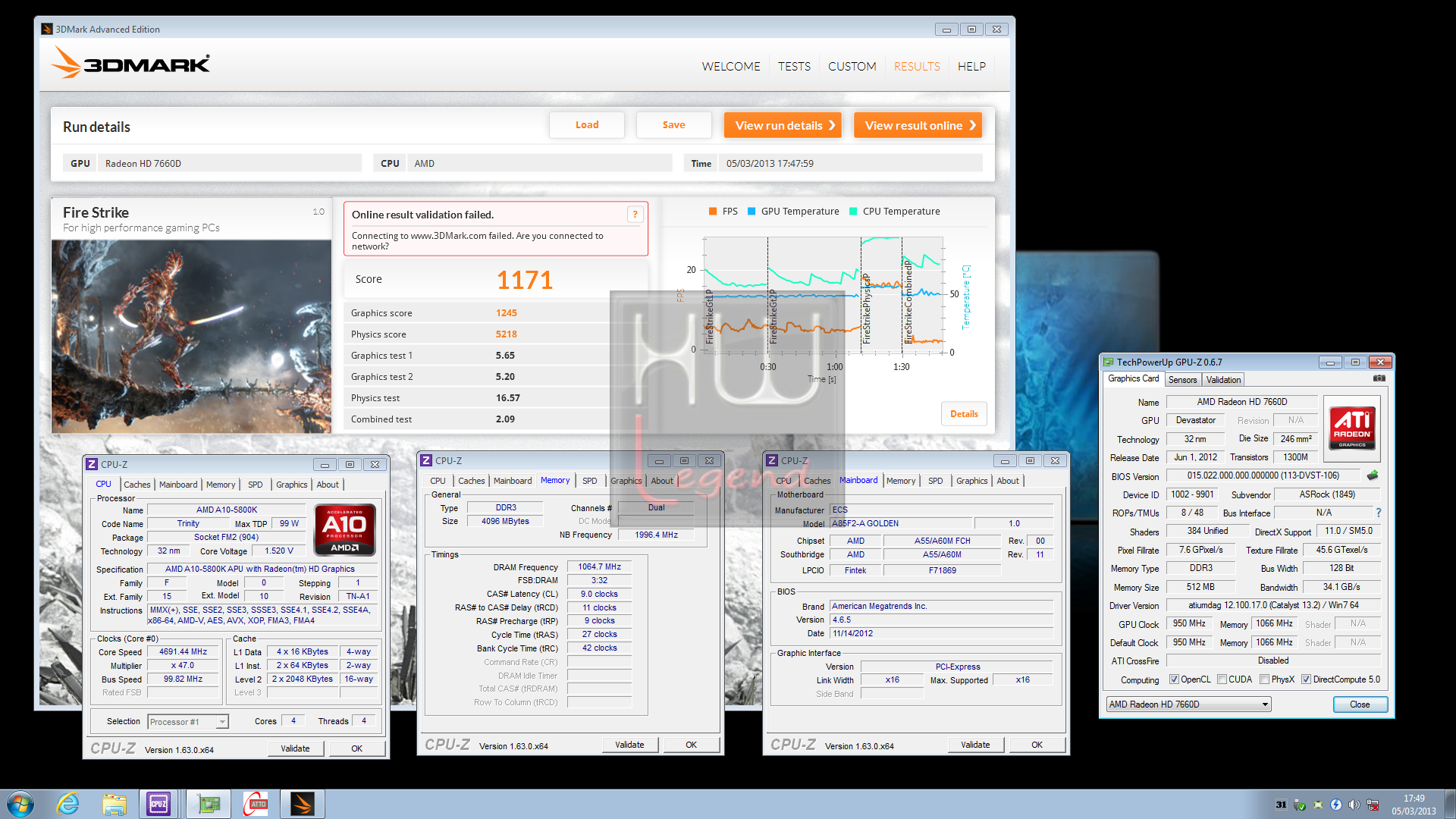Viewport: 1456px width, 819px height.
Task: Click title icon of CPU-Z Memory window
Action: coord(426,460)
